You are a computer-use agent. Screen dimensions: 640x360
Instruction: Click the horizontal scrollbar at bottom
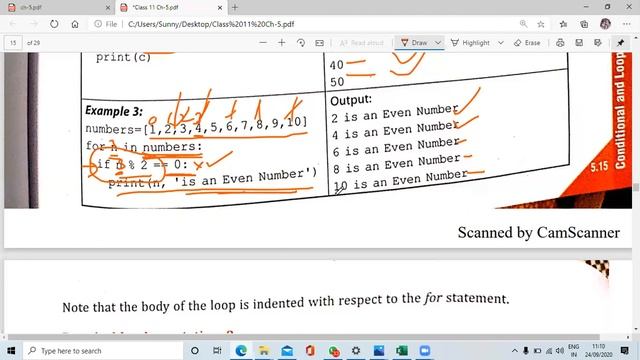304,337
